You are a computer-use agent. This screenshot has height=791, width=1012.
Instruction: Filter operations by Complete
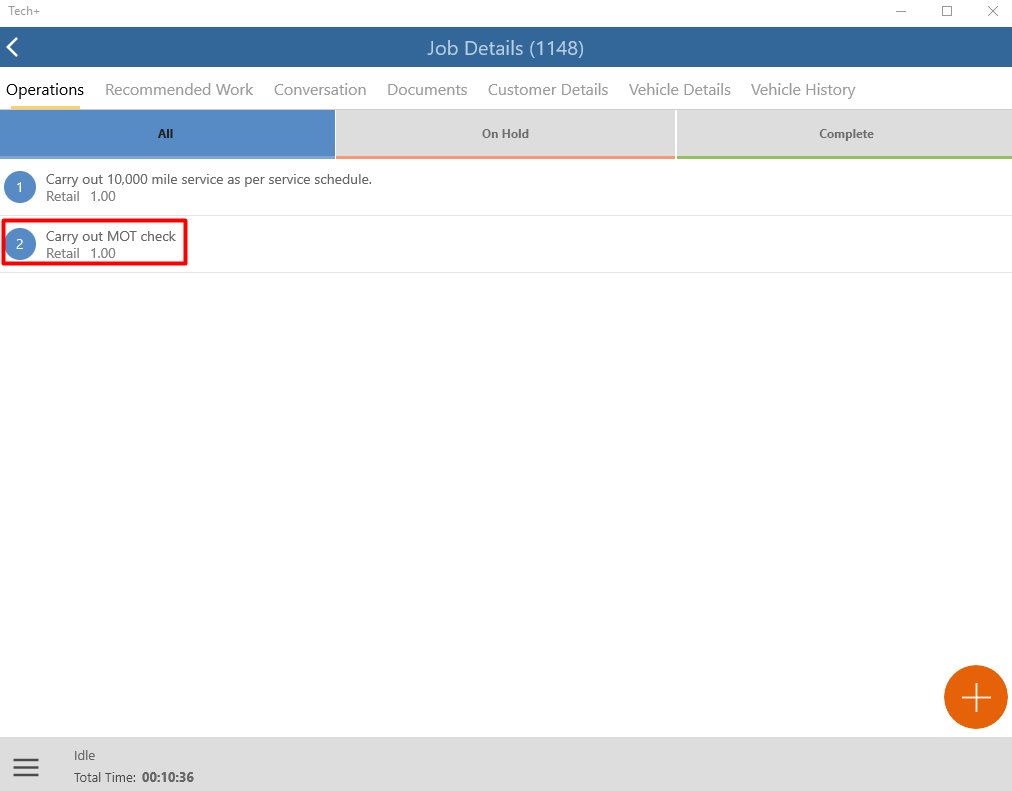[845, 134]
